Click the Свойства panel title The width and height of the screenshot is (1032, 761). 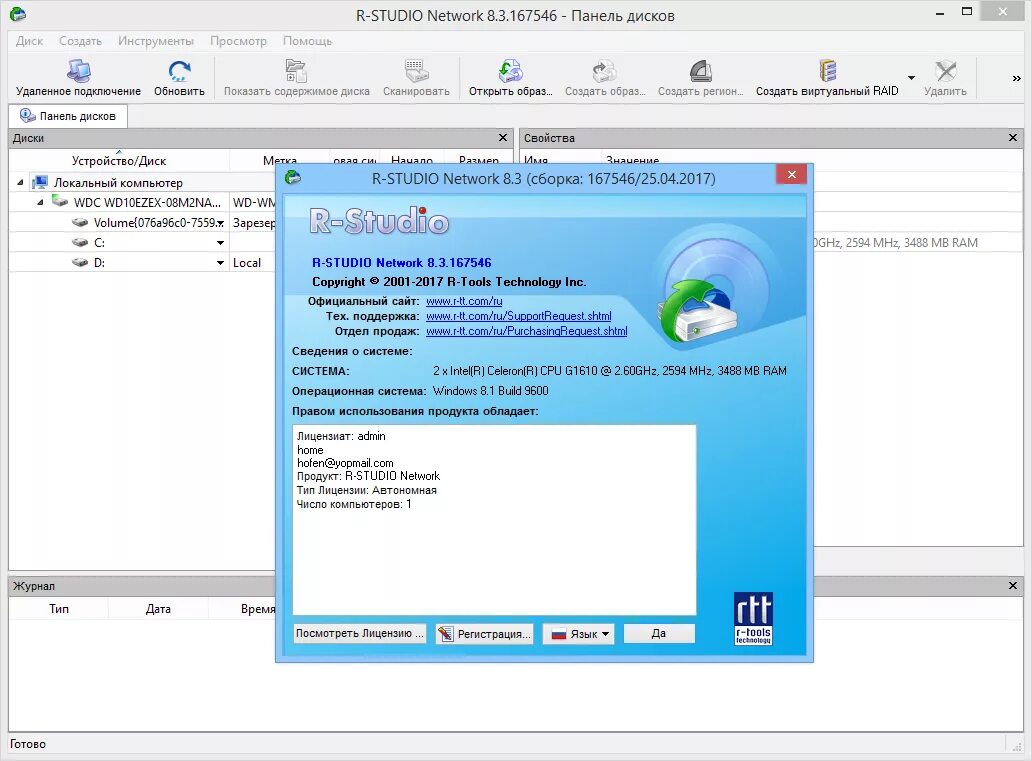(549, 138)
